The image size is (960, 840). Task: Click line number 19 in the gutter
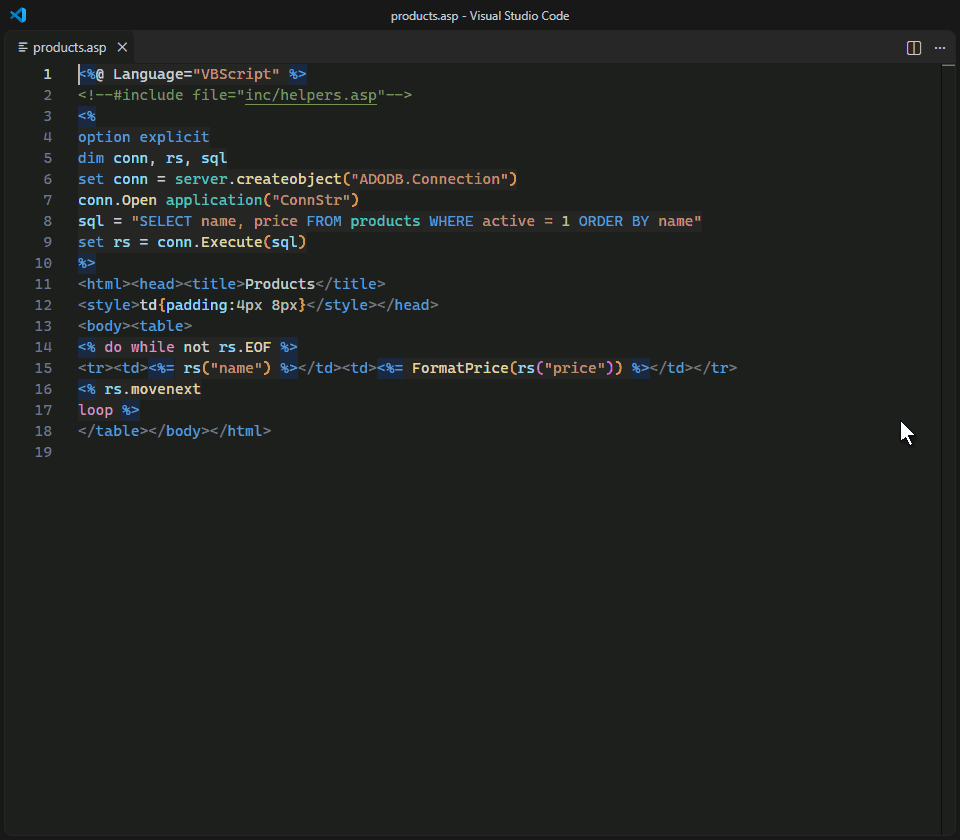[43, 452]
